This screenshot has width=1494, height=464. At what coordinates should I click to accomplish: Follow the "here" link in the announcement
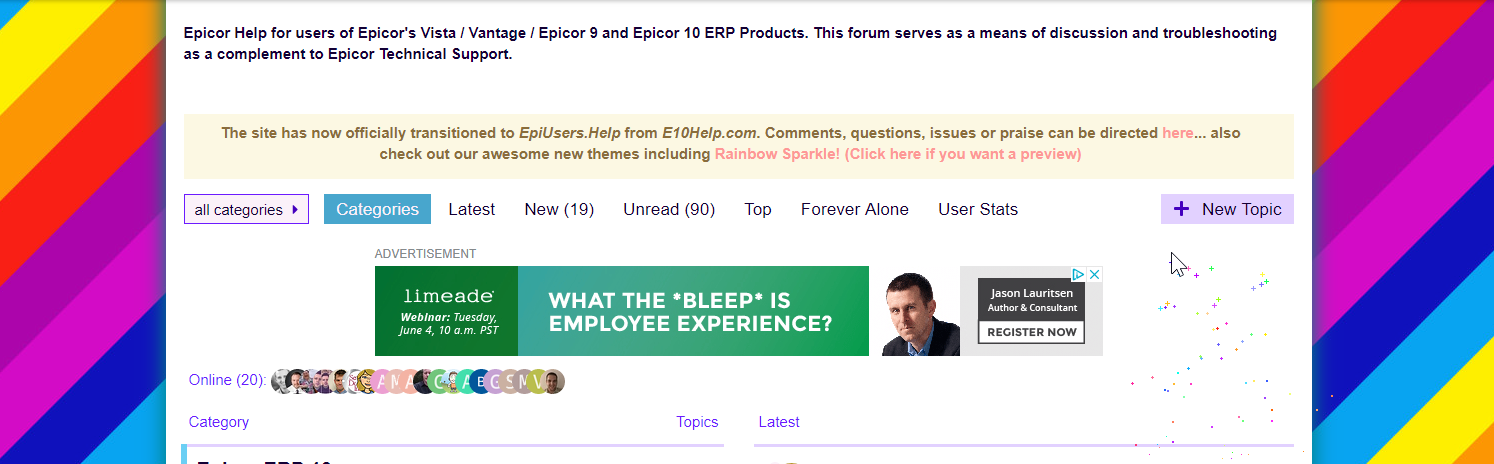point(1177,133)
